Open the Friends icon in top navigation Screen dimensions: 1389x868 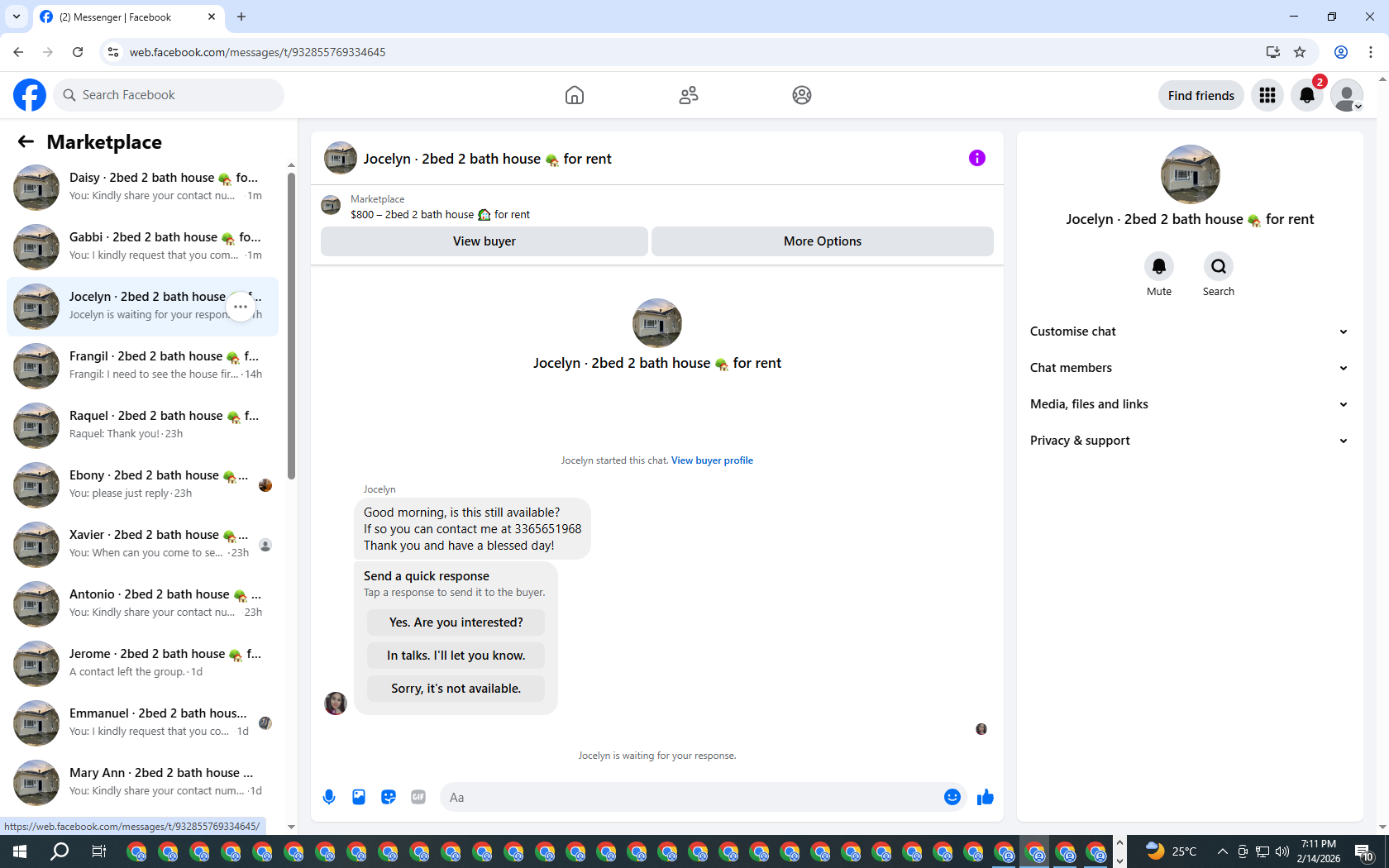689,95
